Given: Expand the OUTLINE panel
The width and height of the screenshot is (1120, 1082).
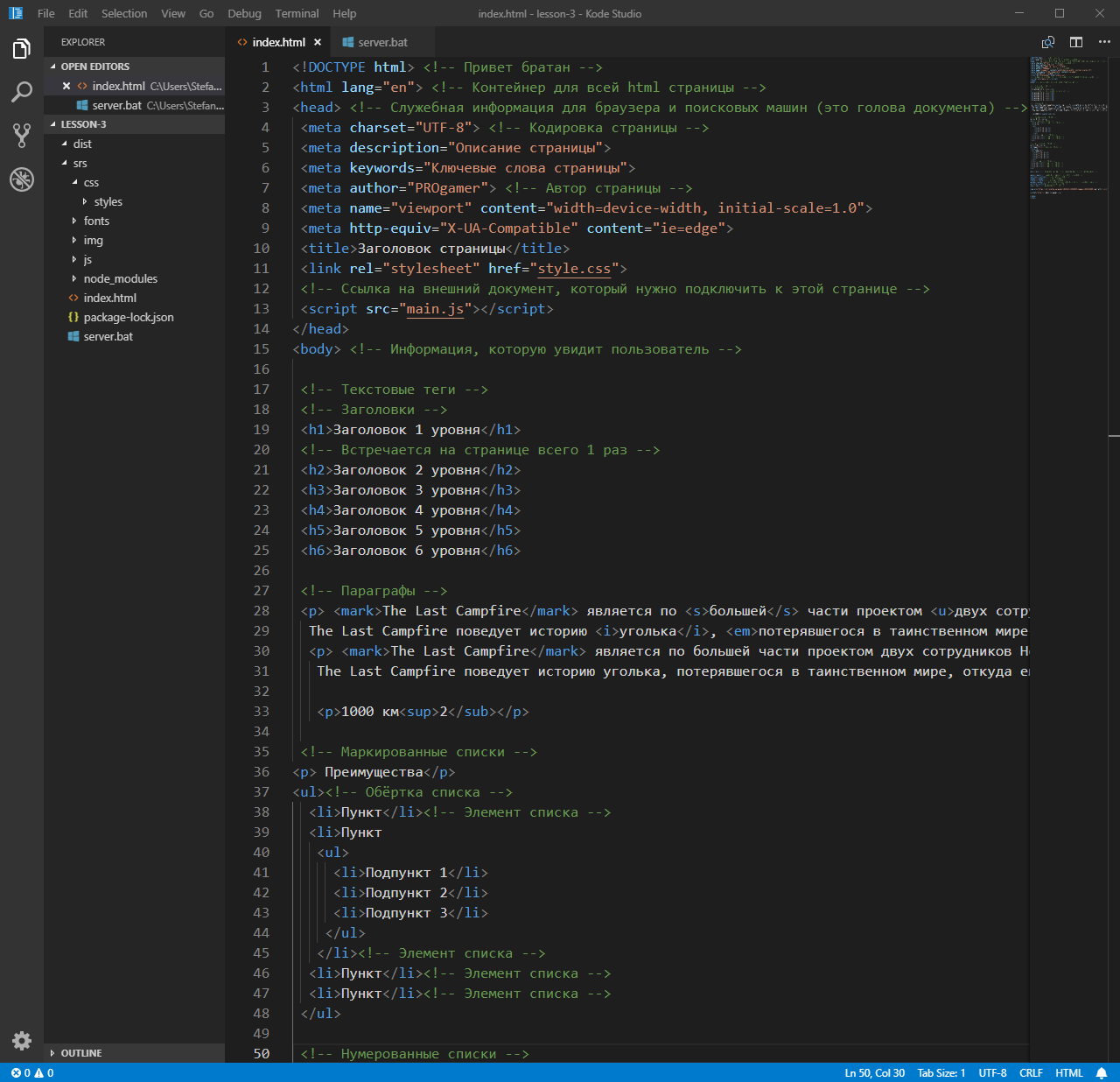Looking at the screenshot, I should click(x=80, y=1053).
